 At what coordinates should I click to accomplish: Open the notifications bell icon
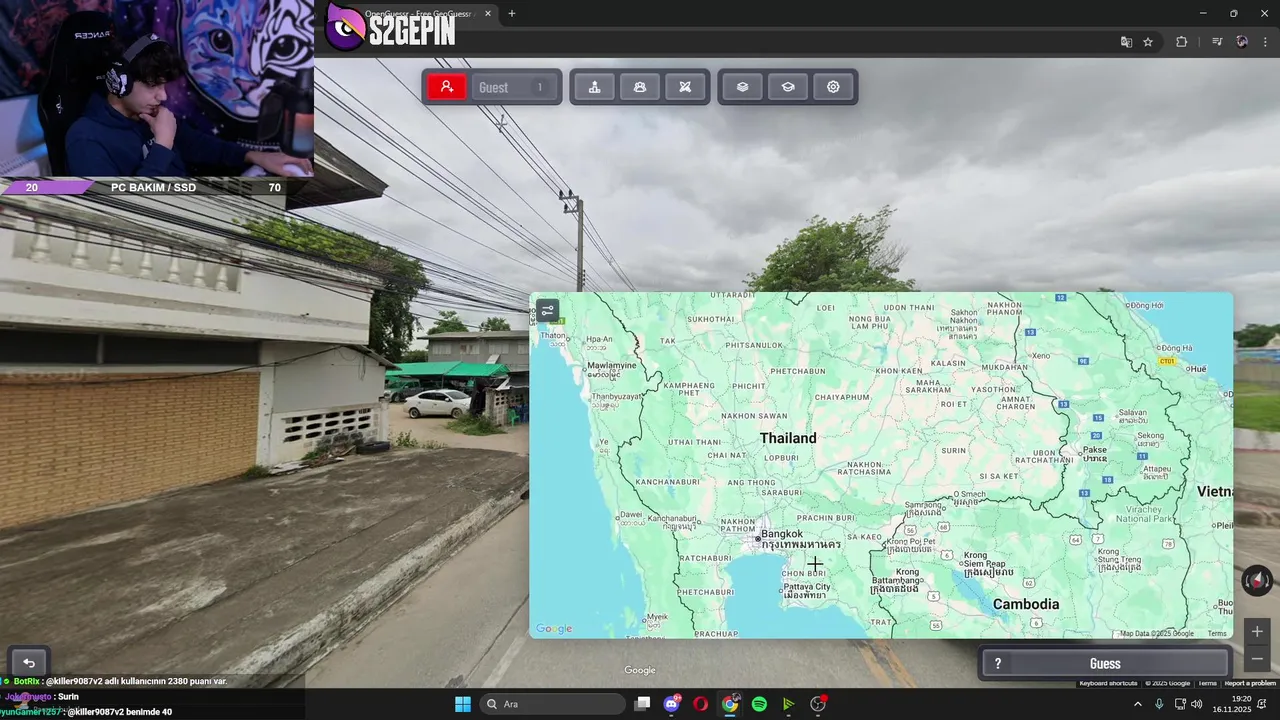[x=1263, y=704]
